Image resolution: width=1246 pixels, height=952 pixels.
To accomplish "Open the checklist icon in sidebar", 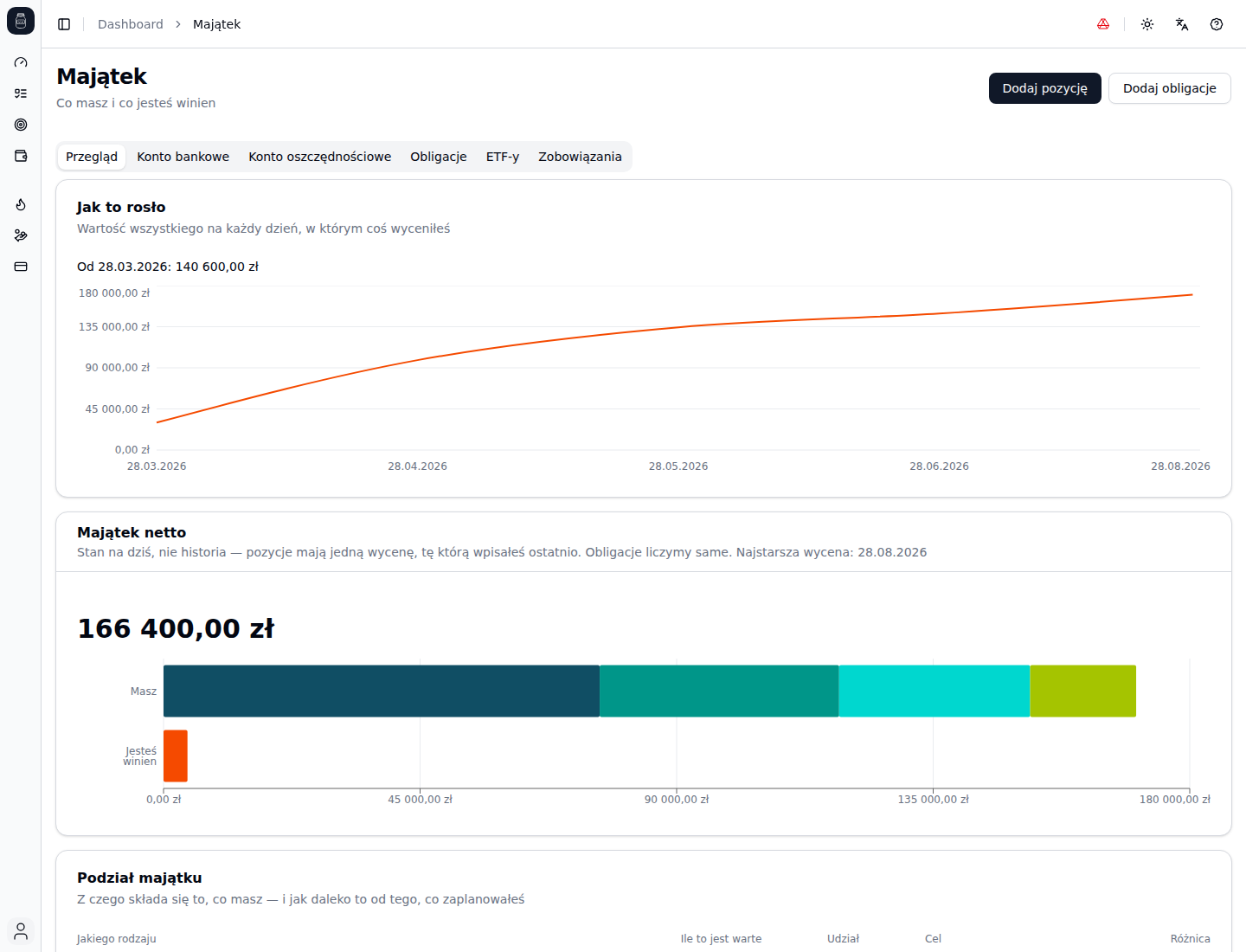I will point(21,93).
